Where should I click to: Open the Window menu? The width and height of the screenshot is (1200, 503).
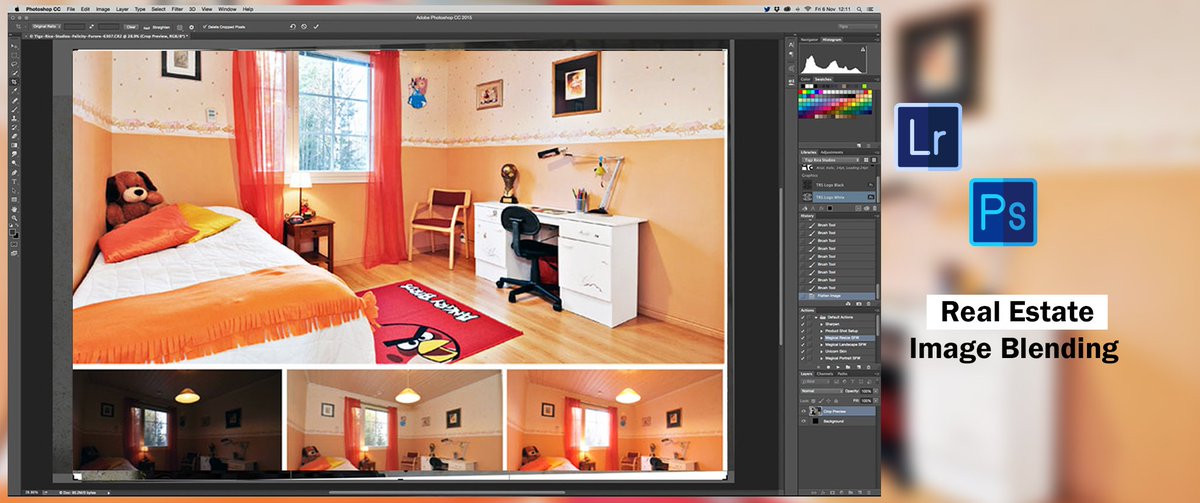pyautogui.click(x=227, y=9)
